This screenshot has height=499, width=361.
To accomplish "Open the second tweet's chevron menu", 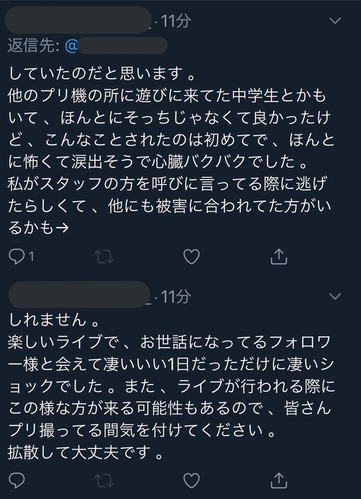I will click(335, 296).
